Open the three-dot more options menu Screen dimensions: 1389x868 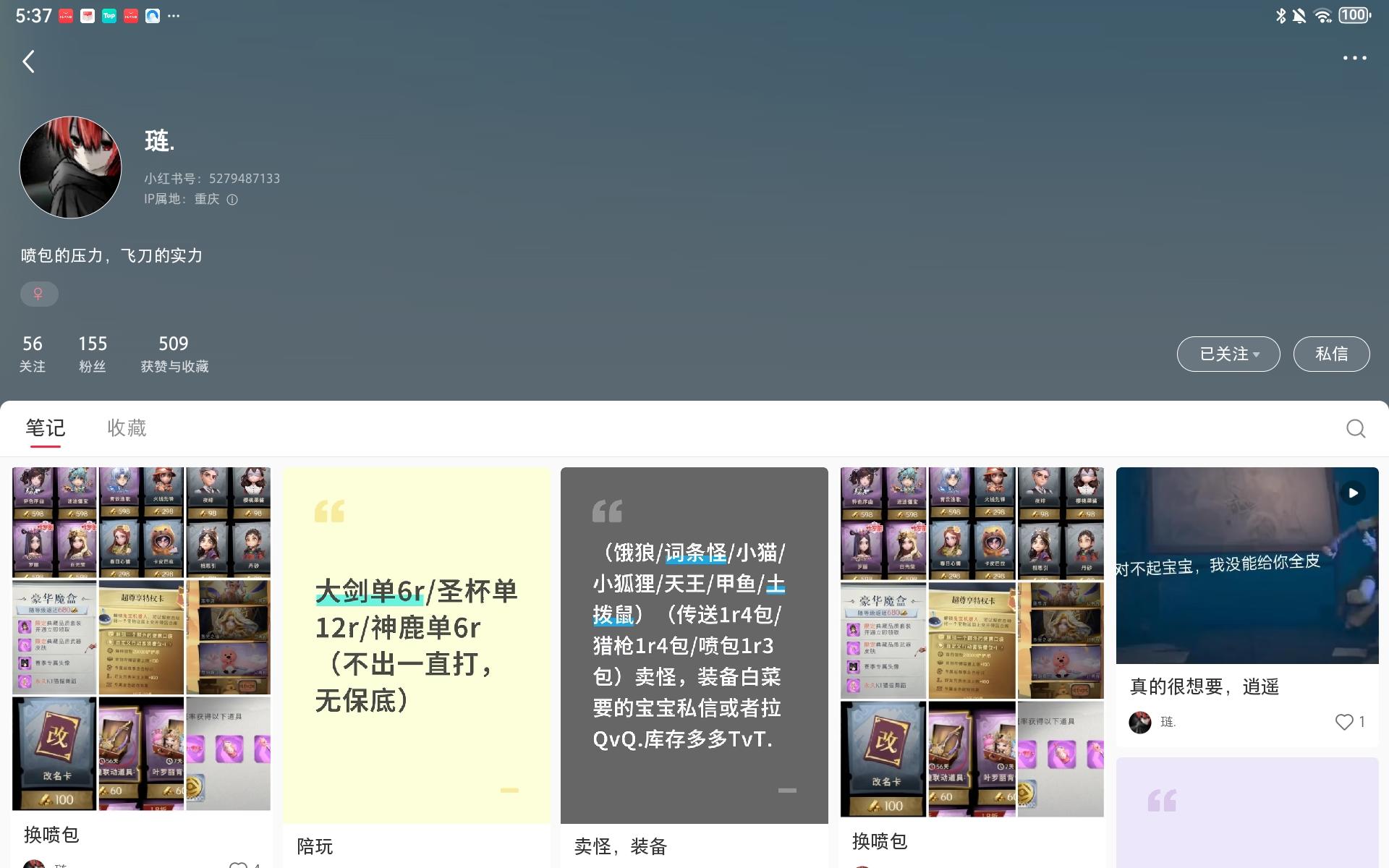point(1354,58)
